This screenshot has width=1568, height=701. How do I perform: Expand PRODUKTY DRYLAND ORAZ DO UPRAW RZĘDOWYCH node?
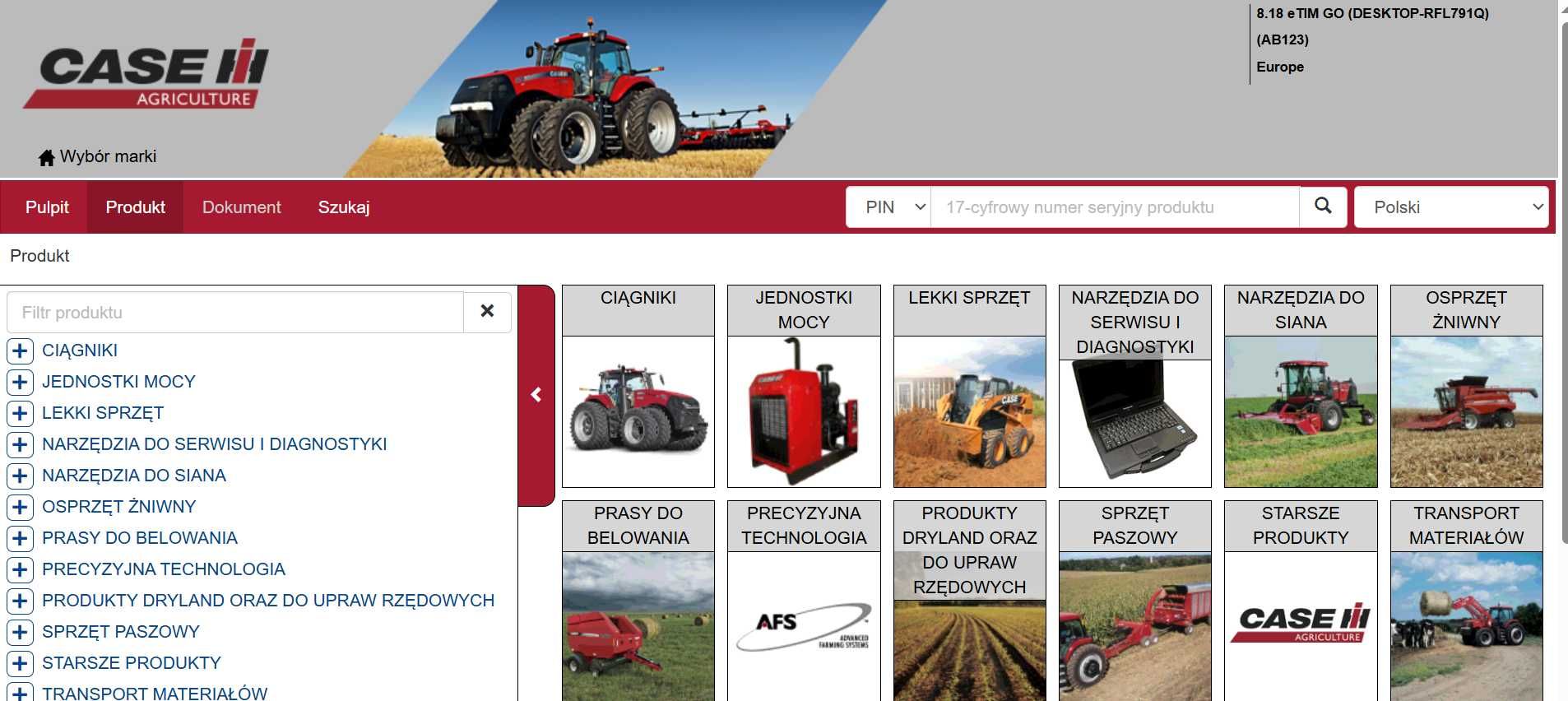click(x=20, y=601)
